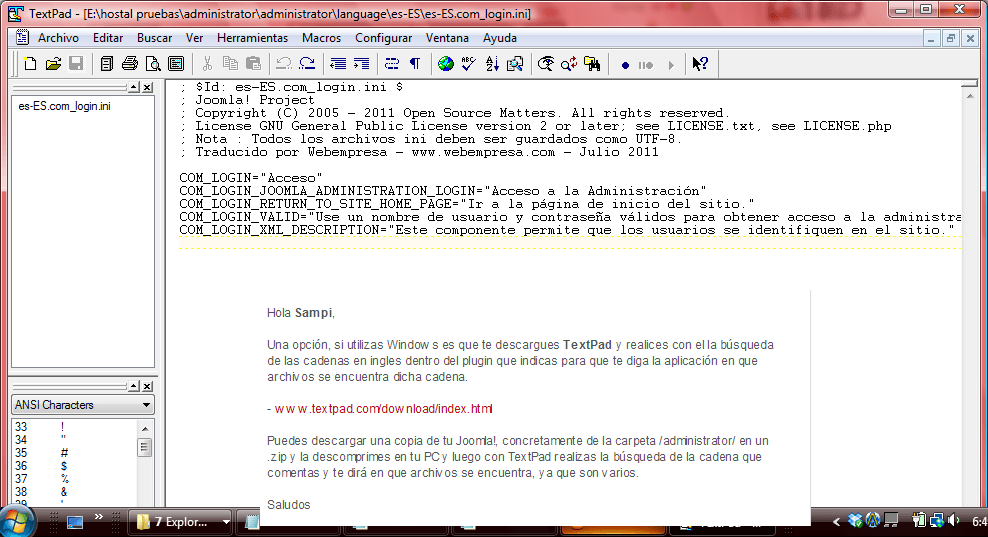Select es-ES.com_login.ini in the document list
The width and height of the screenshot is (988, 537).
pos(64,106)
